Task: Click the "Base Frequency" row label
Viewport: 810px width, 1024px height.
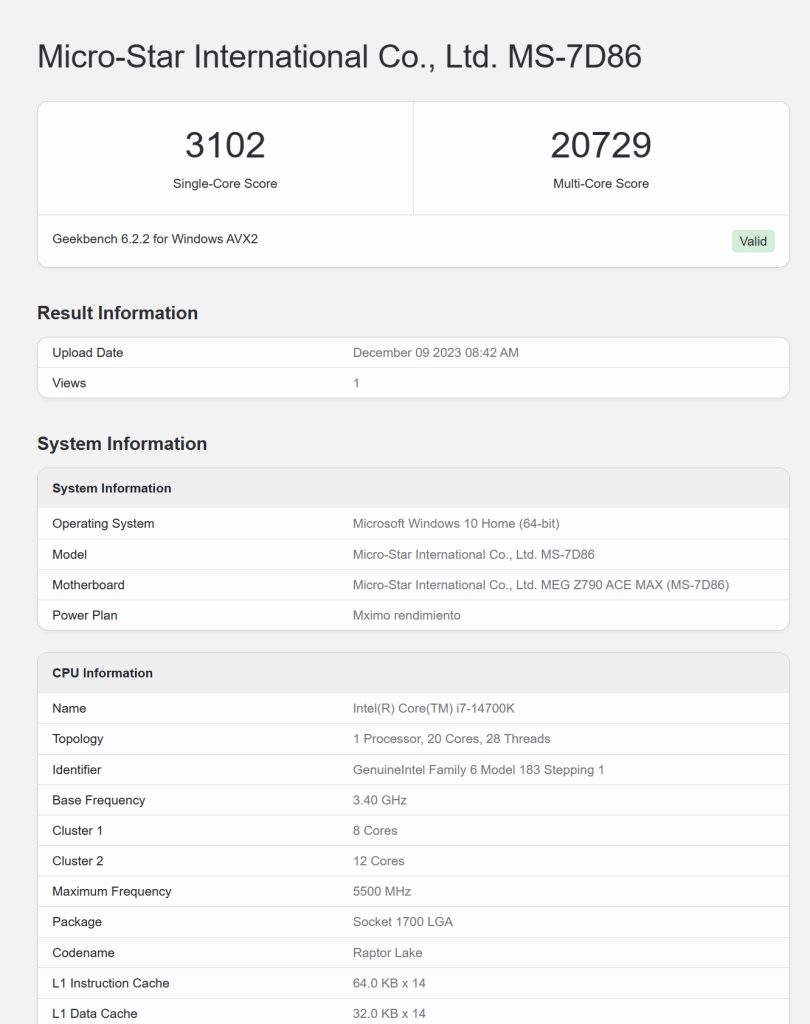Action: click(x=99, y=800)
